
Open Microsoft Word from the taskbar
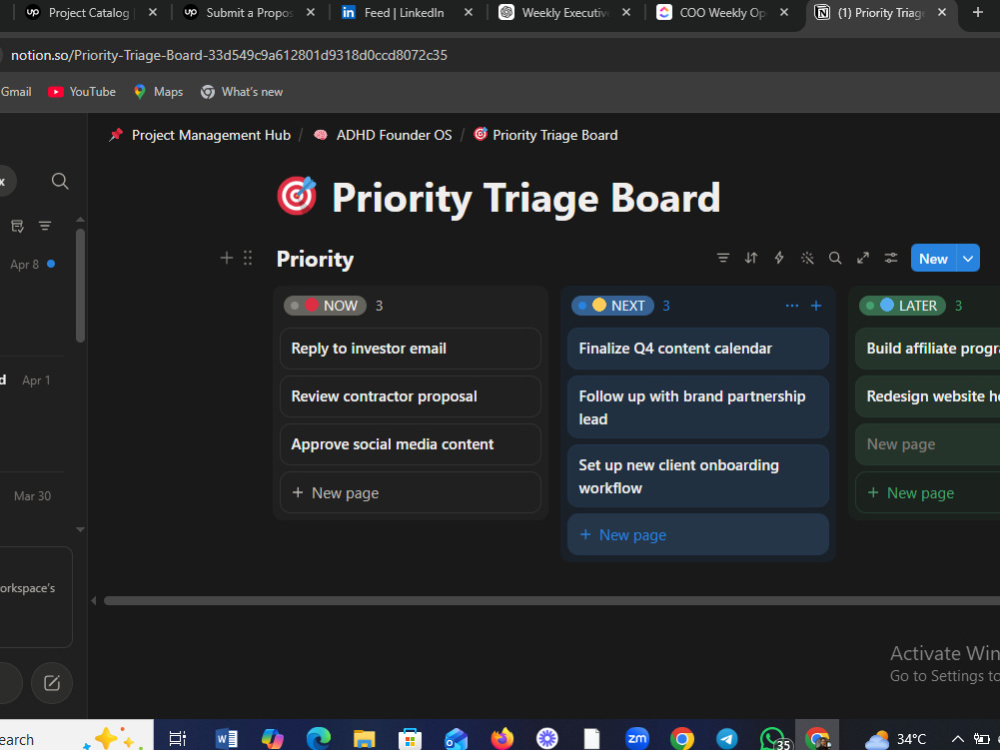pyautogui.click(x=226, y=739)
